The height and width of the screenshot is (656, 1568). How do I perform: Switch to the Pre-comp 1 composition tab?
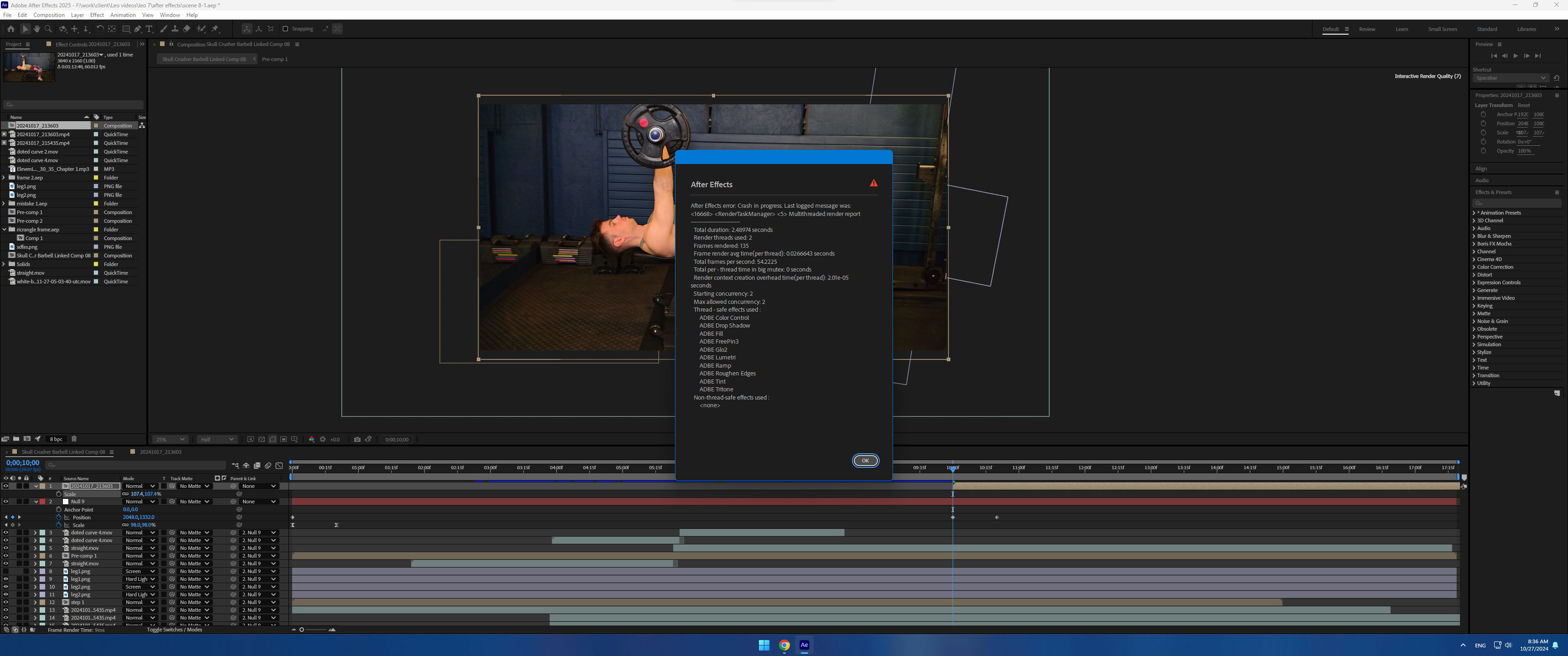coord(274,59)
